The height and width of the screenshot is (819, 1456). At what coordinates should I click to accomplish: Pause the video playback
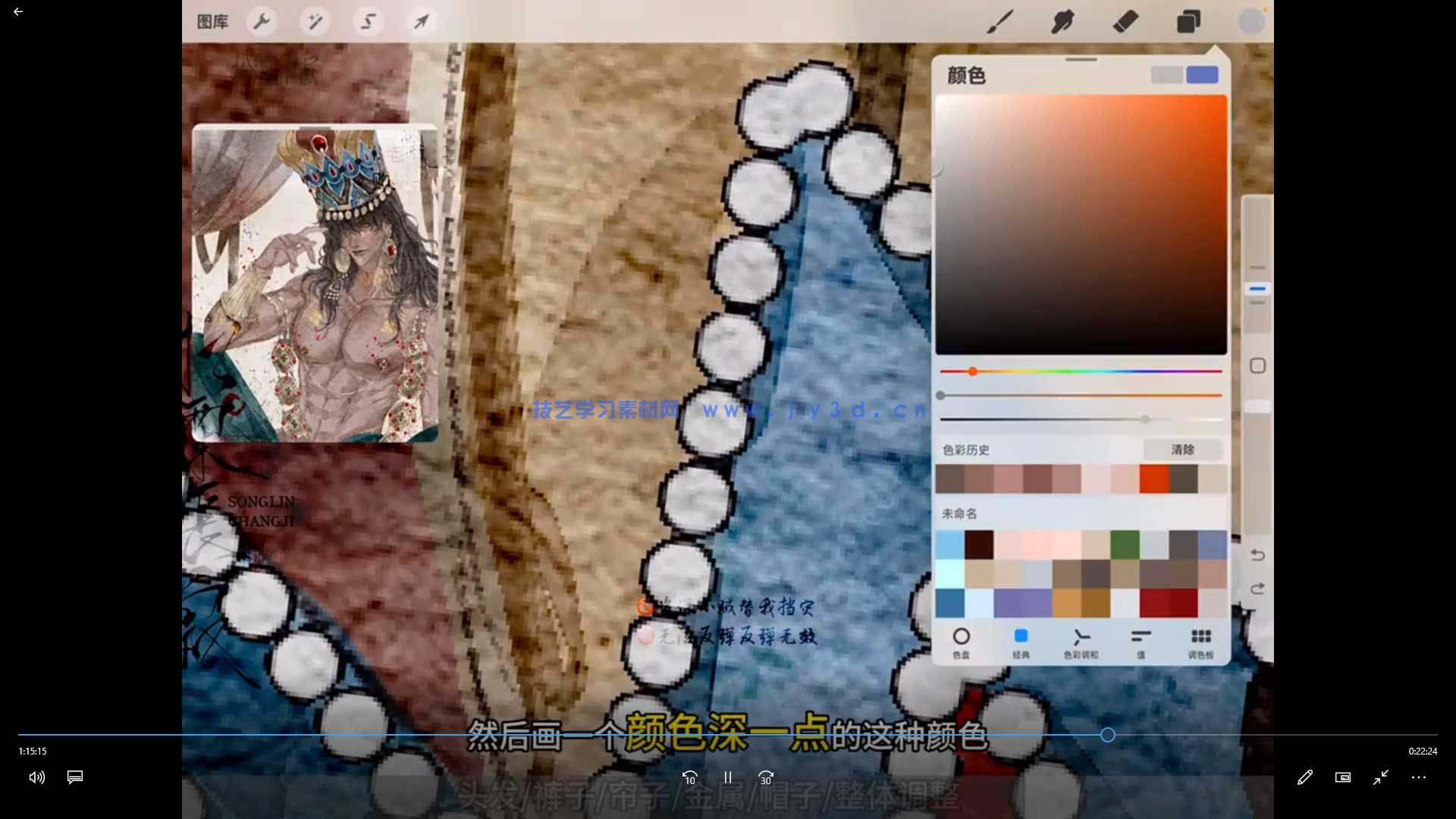click(x=727, y=777)
